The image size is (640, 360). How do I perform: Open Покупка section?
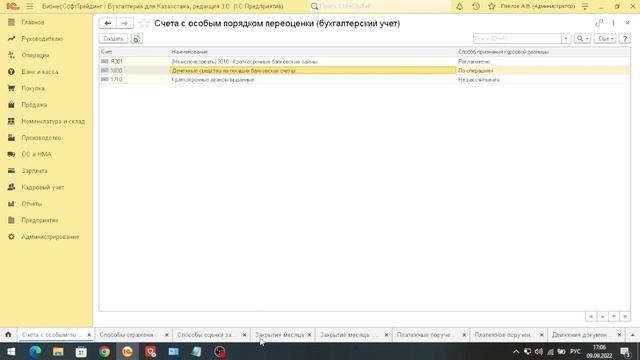coord(33,88)
